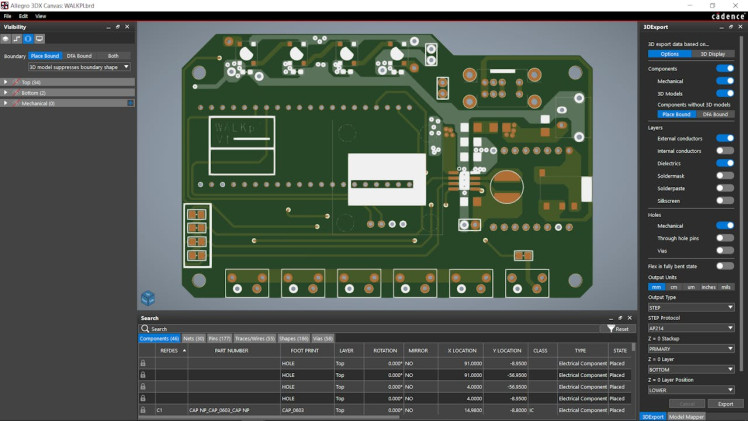Click the blue 3D view cube
Viewport: 748px width, 421px height.
147,297
